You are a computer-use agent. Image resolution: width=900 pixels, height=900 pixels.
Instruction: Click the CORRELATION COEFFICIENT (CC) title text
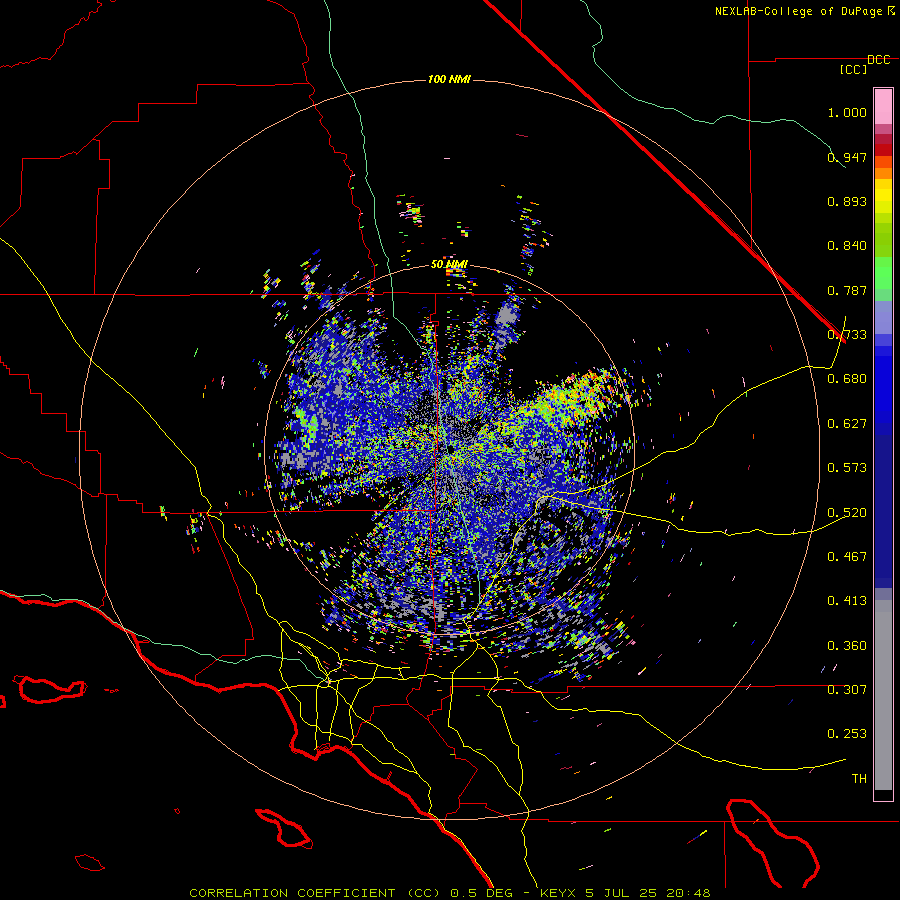[x=315, y=893]
